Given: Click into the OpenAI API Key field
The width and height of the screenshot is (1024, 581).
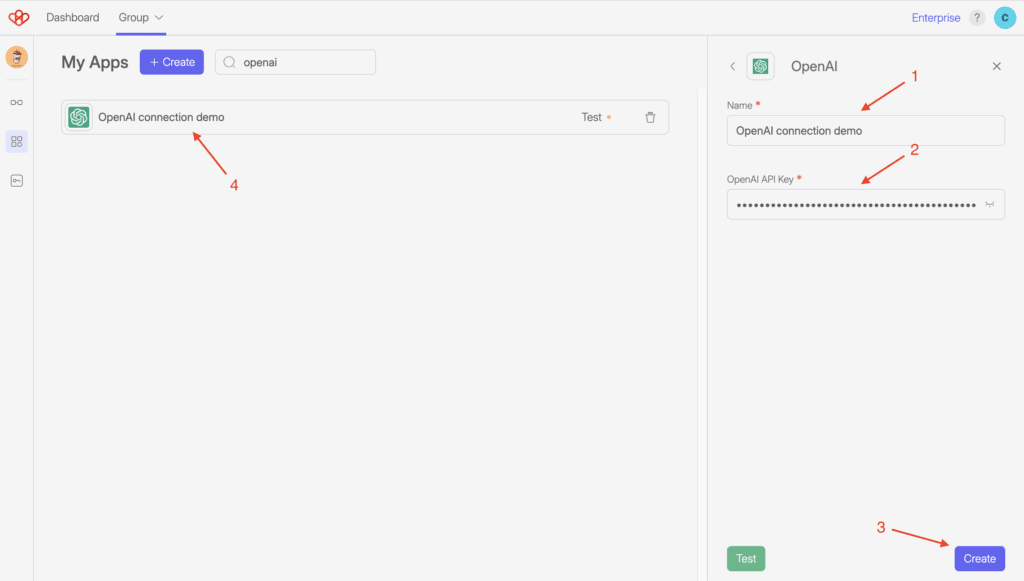Looking at the screenshot, I should tap(866, 205).
